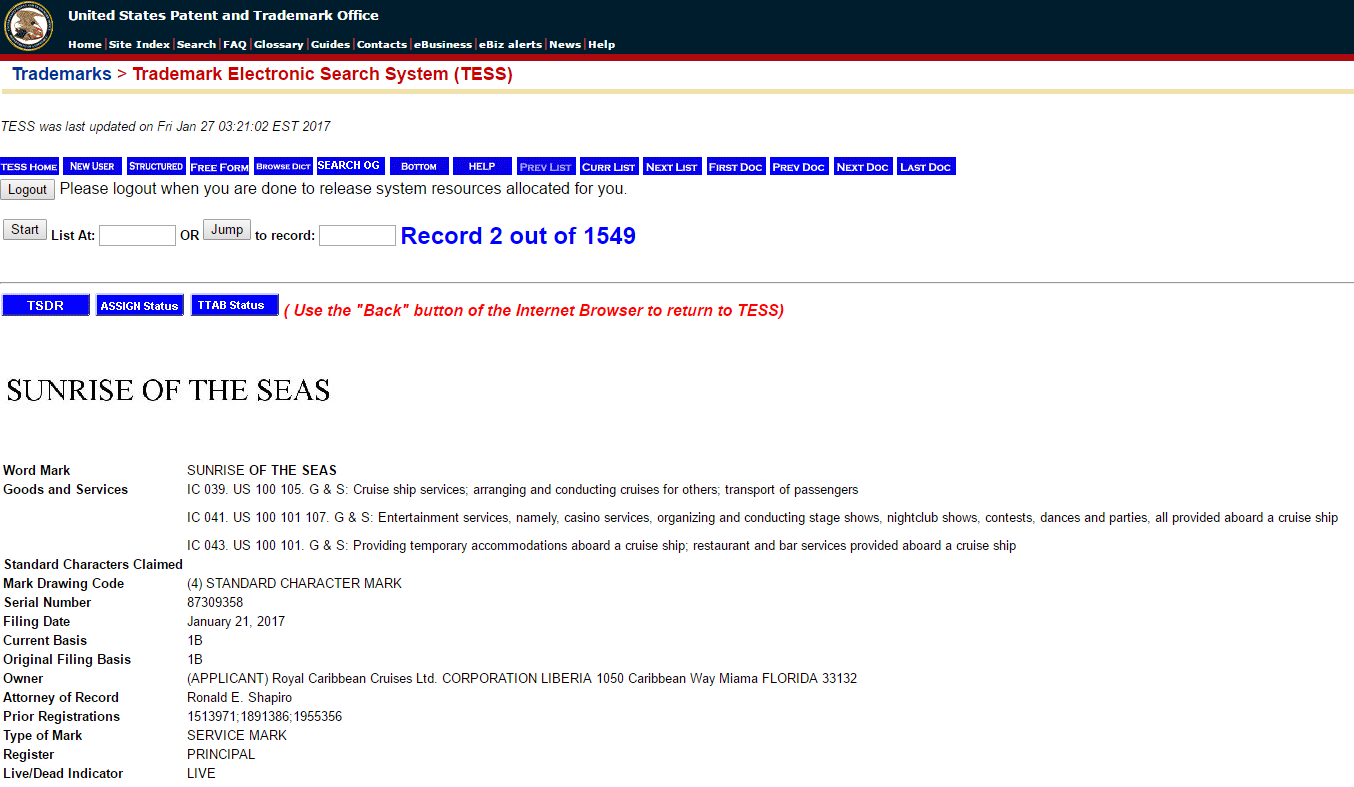
Task: Select SERVICE MARK type value
Action: click(x=237, y=735)
